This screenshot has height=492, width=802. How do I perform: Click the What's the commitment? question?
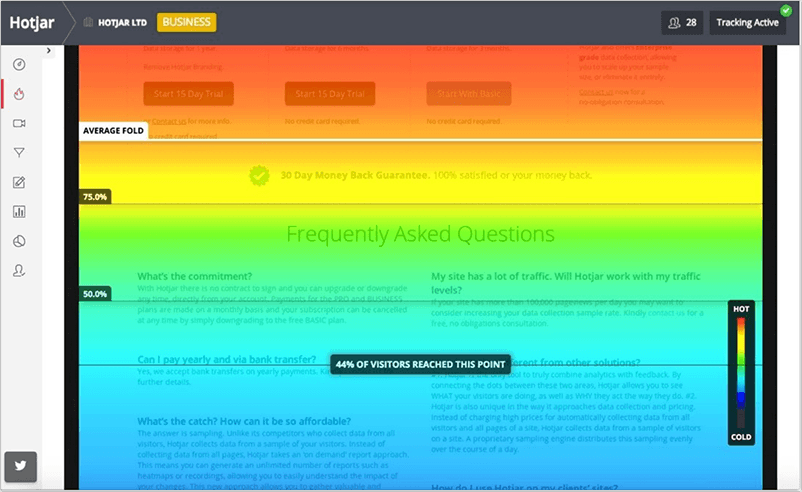tap(194, 276)
